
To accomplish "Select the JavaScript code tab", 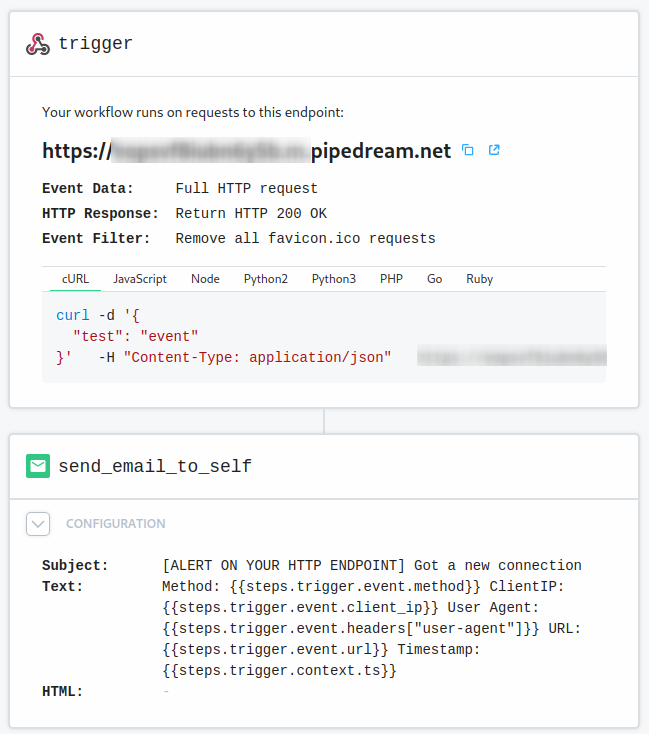I will (x=140, y=279).
